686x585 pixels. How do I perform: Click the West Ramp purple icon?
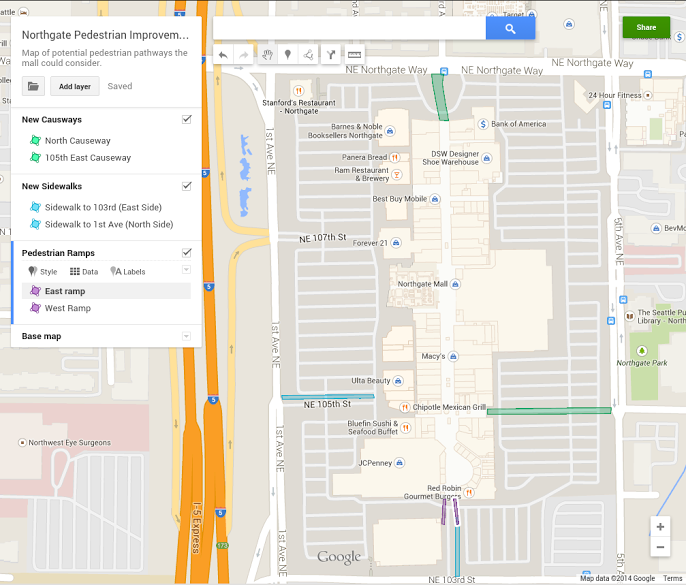coord(35,308)
